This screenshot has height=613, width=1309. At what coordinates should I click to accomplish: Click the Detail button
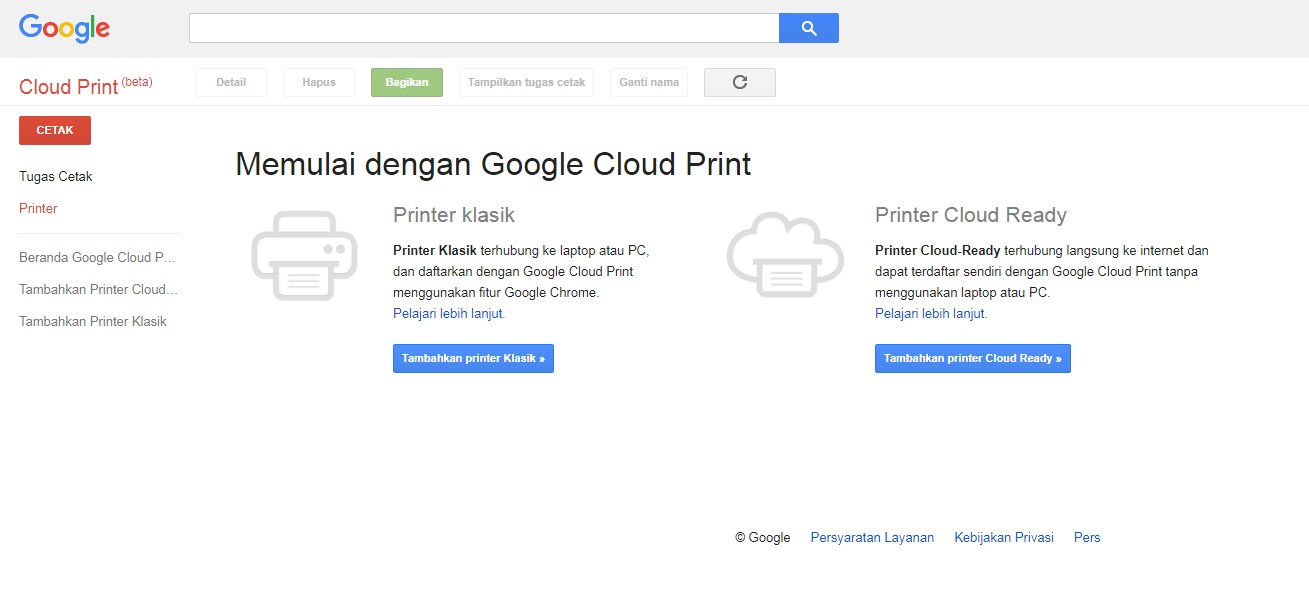[230, 83]
